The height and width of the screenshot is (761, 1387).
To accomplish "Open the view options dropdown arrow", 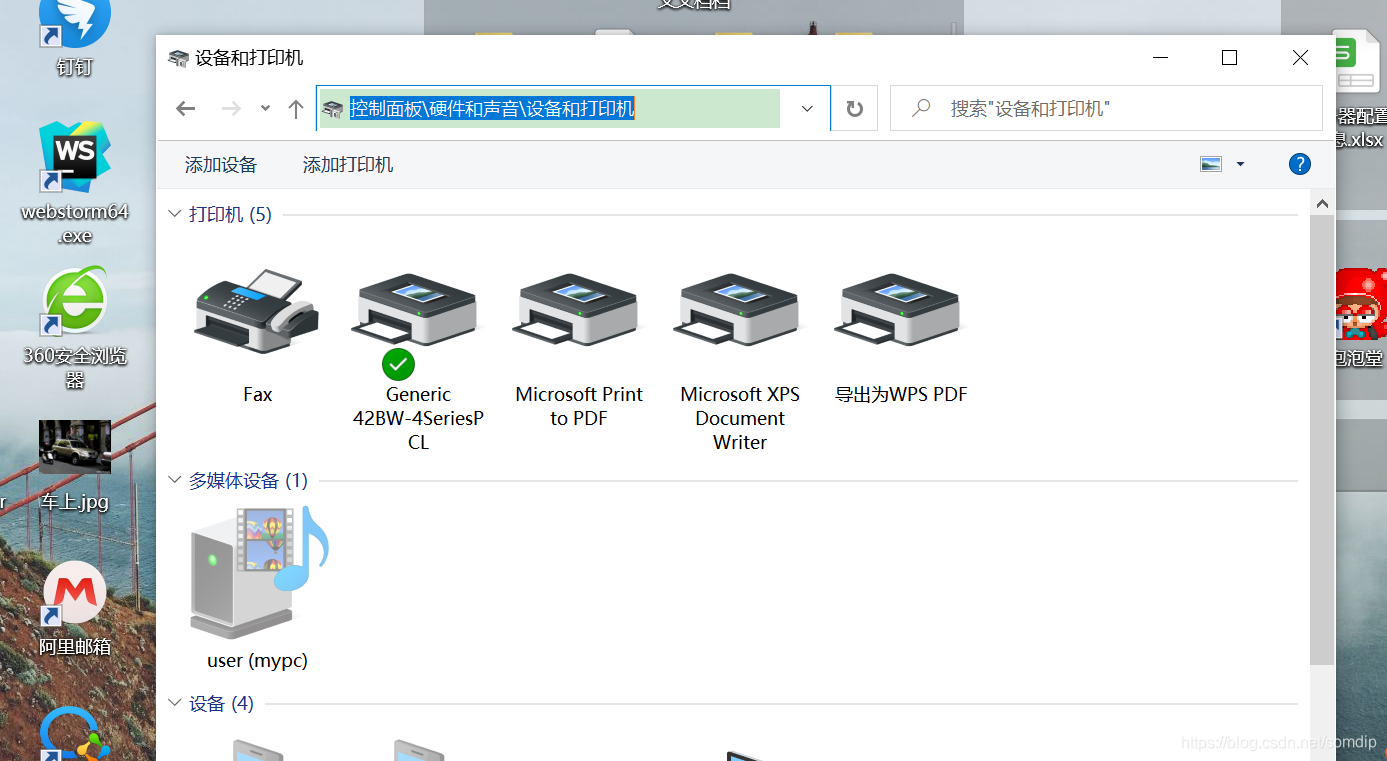I will (x=1241, y=164).
